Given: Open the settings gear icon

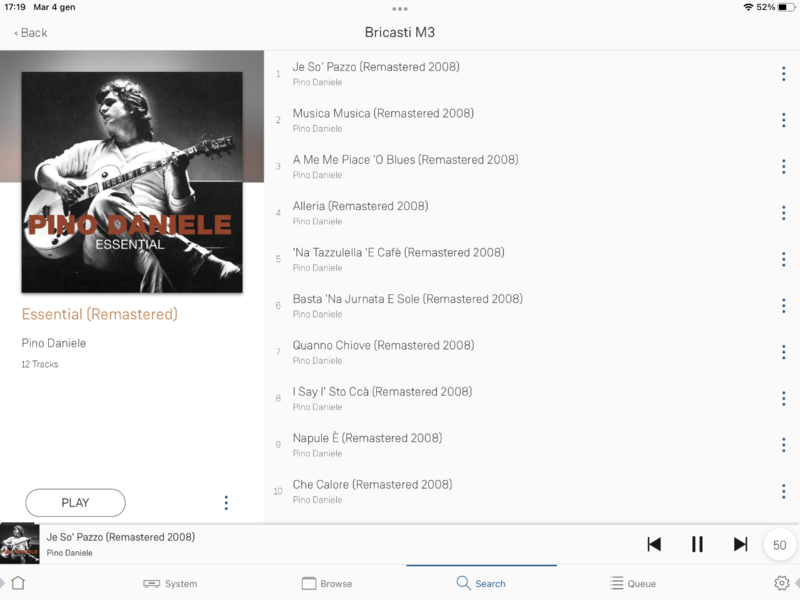Looking at the screenshot, I should click(782, 583).
